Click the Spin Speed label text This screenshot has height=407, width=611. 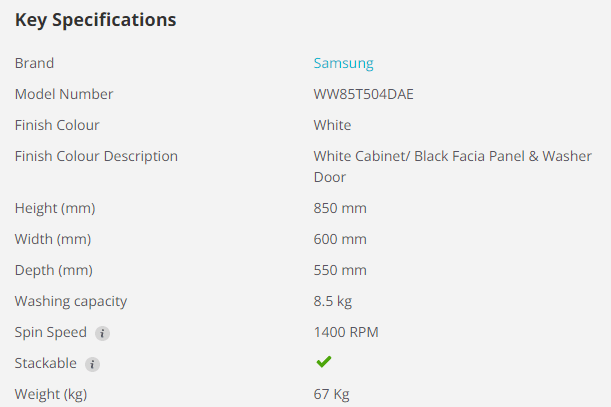(x=51, y=332)
